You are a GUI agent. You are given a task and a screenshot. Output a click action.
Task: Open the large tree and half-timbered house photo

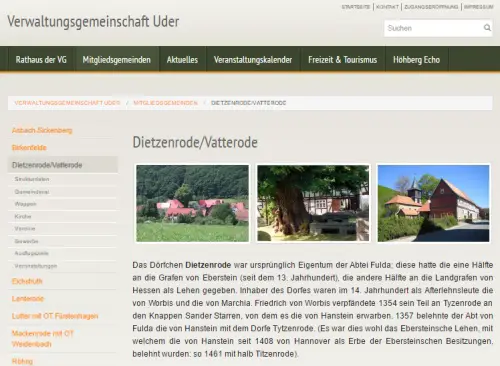point(313,203)
